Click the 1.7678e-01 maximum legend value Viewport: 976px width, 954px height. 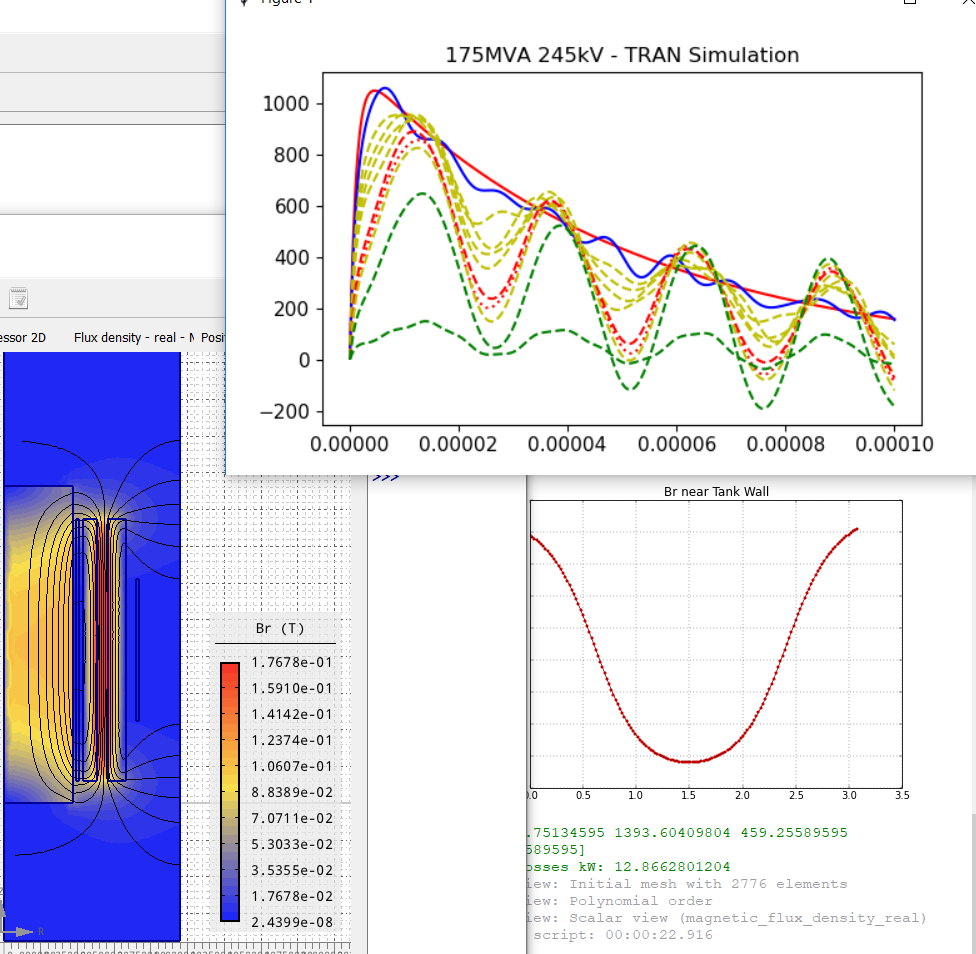click(290, 663)
